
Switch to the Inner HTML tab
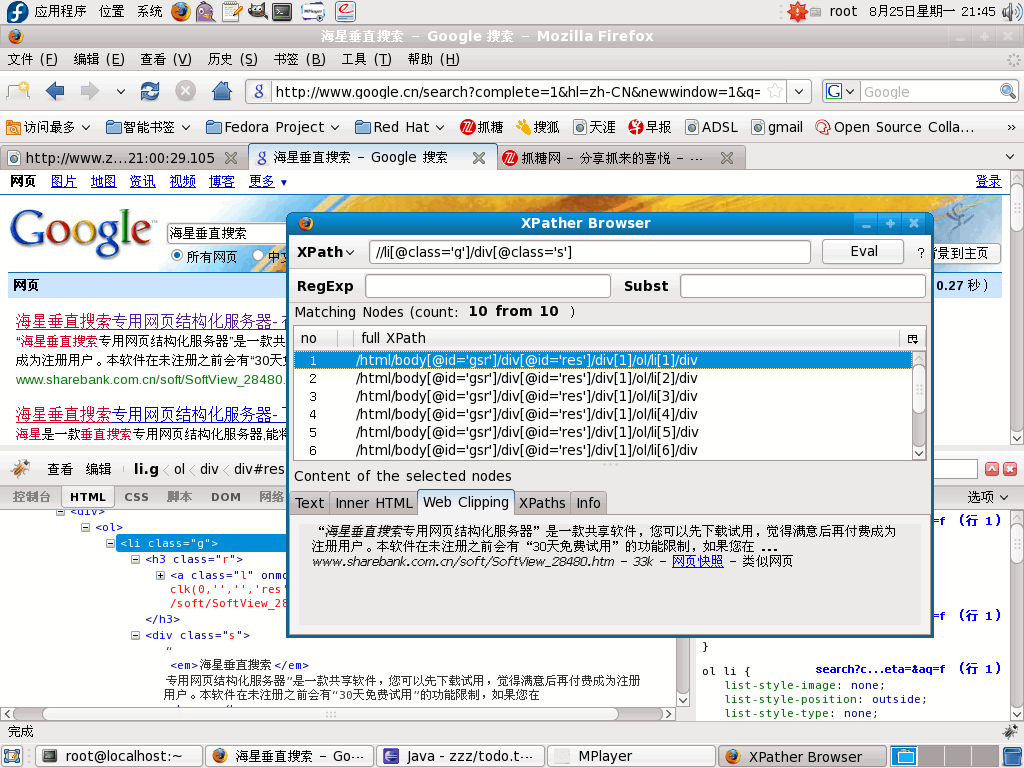[x=374, y=503]
